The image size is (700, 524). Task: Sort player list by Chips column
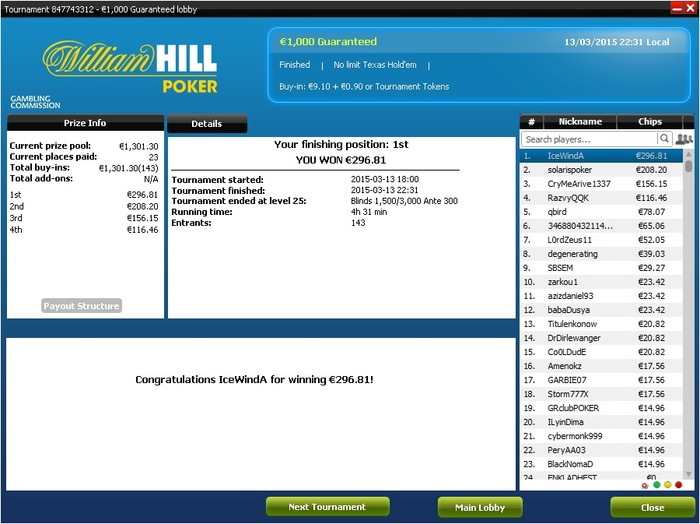[650, 121]
